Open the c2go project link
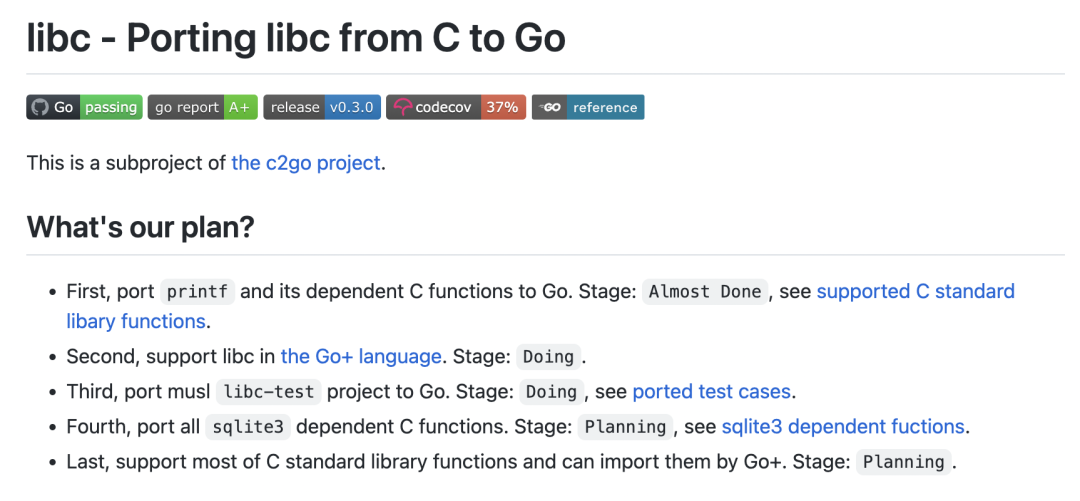 [306, 163]
